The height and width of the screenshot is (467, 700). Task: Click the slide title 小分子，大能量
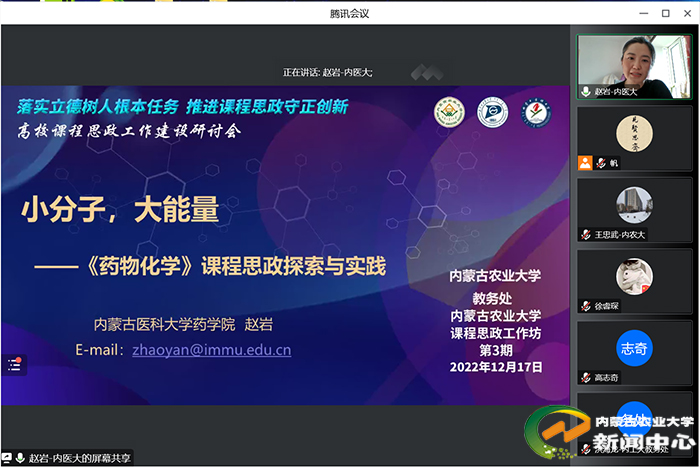120,209
